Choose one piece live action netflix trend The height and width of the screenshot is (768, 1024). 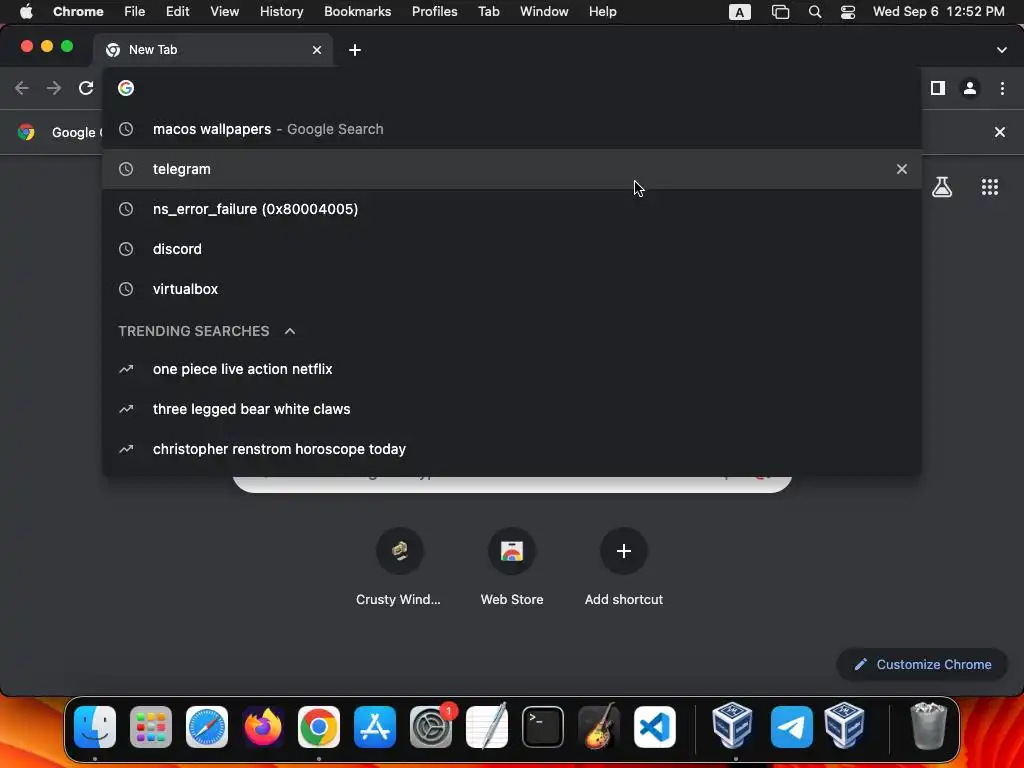[512, 369]
